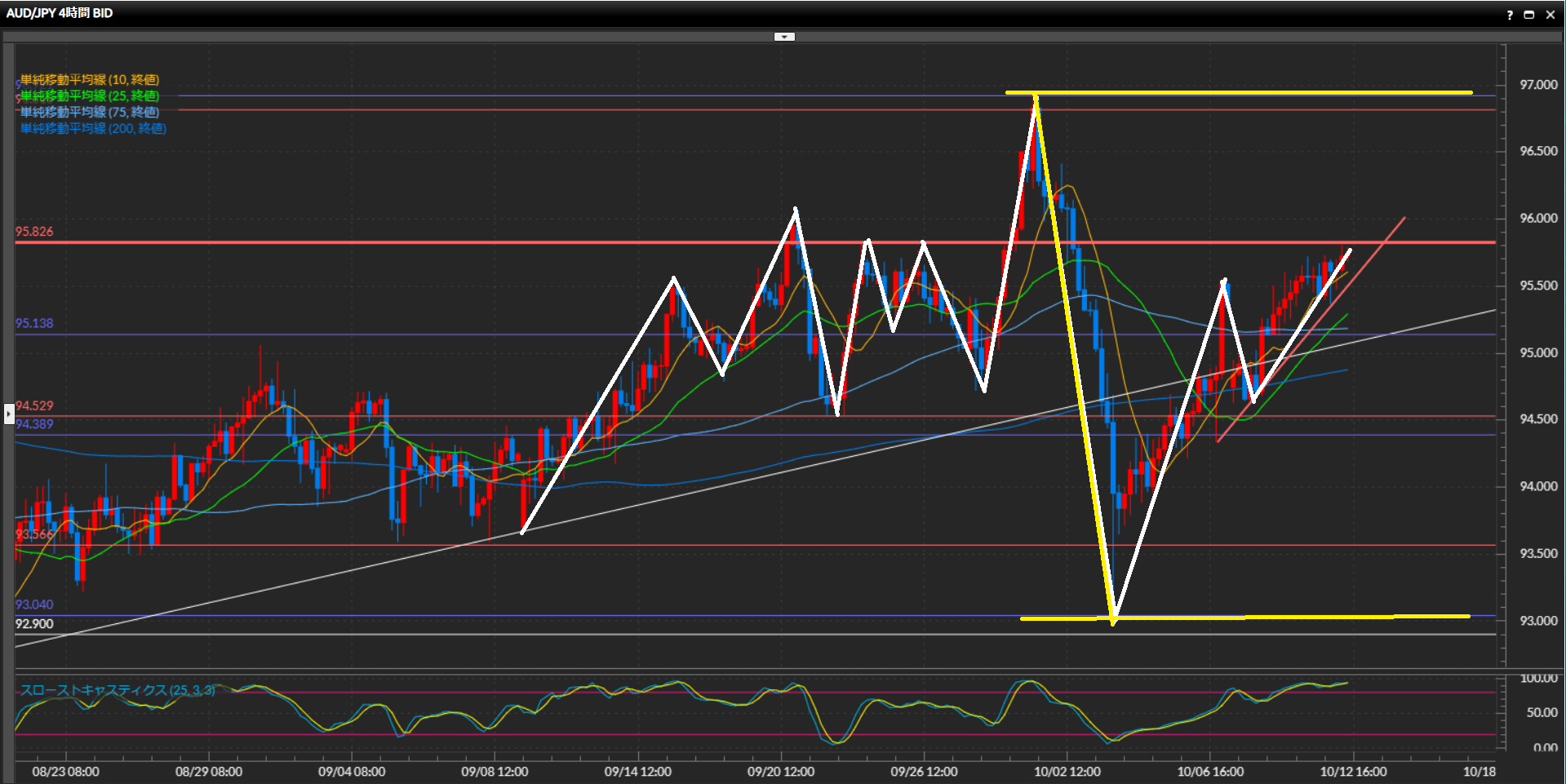This screenshot has width=1566, height=784.
Task: Select the Slow Stochastics indicator label
Action: (118, 690)
